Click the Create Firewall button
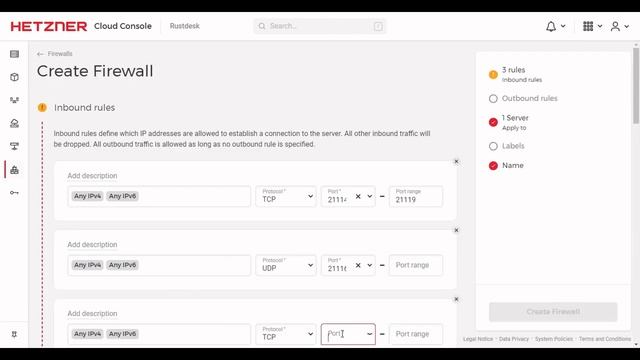This screenshot has height=360, width=640. pos(553,312)
